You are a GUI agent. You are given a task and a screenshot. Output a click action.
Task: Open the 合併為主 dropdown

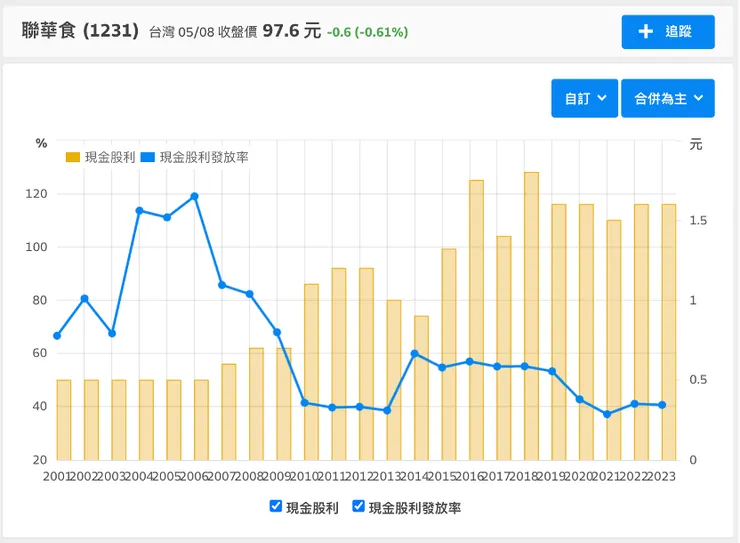(x=668, y=98)
